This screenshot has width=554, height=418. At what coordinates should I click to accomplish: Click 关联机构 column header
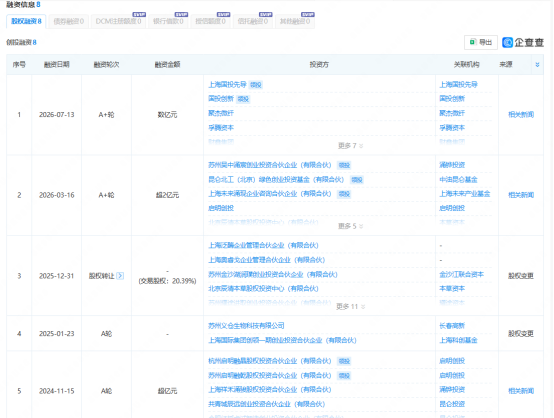pos(466,64)
